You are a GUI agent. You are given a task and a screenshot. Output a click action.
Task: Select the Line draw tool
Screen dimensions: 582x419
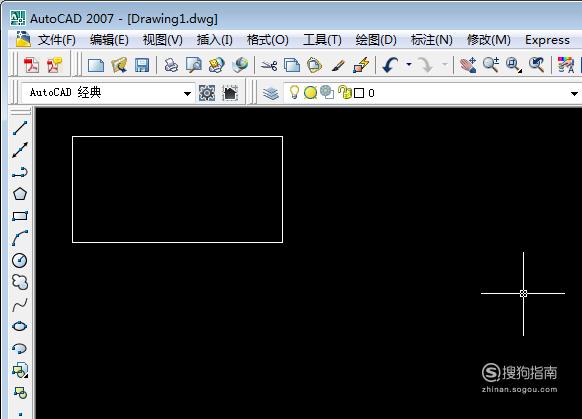pyautogui.click(x=20, y=128)
